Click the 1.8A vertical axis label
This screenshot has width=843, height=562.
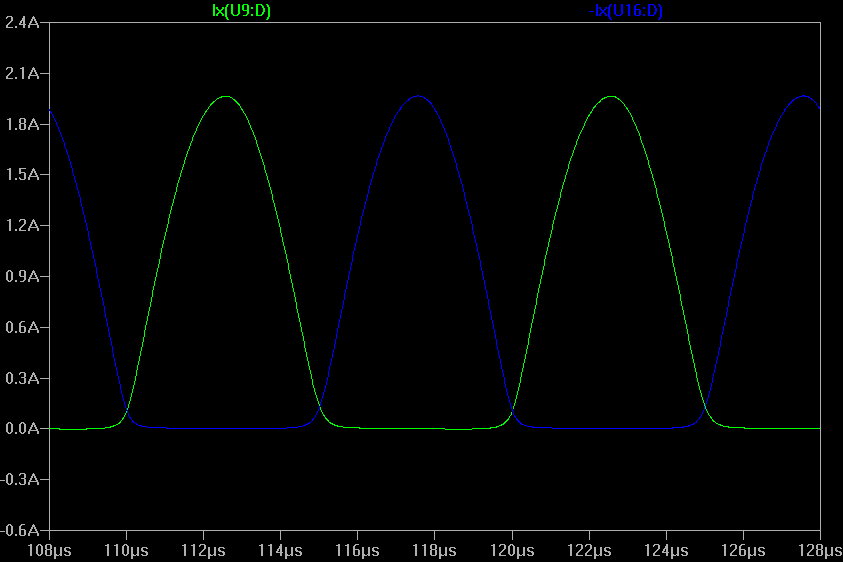tap(22, 124)
